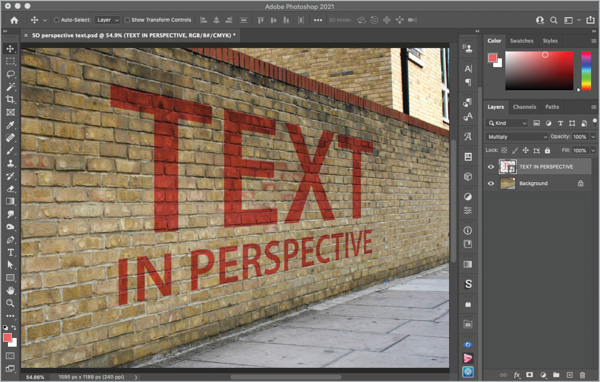Click the Share icon in options bar

point(591,20)
